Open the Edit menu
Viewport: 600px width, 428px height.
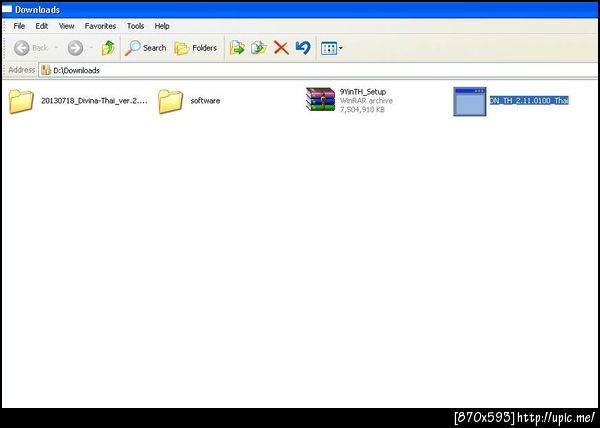coord(42,26)
